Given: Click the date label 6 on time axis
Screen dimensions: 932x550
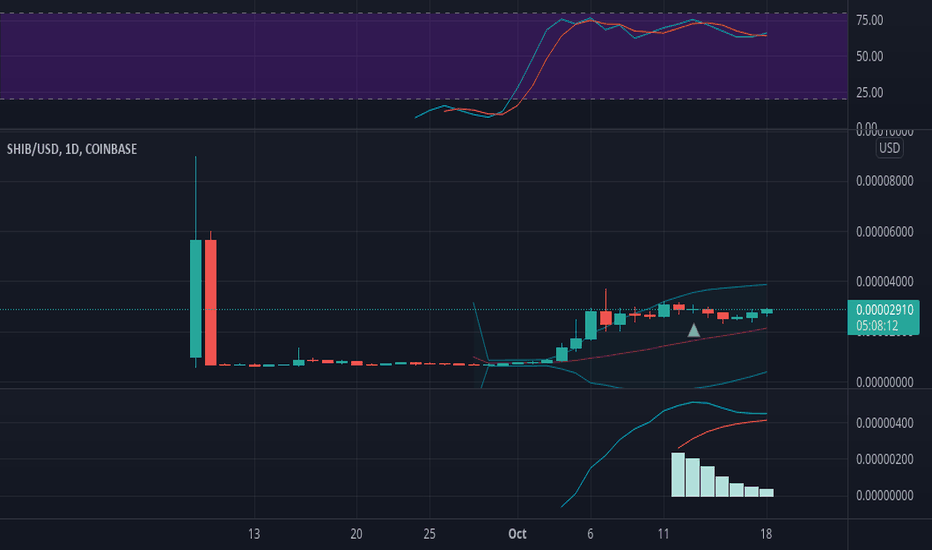Looking at the screenshot, I should pyautogui.click(x=590, y=534).
